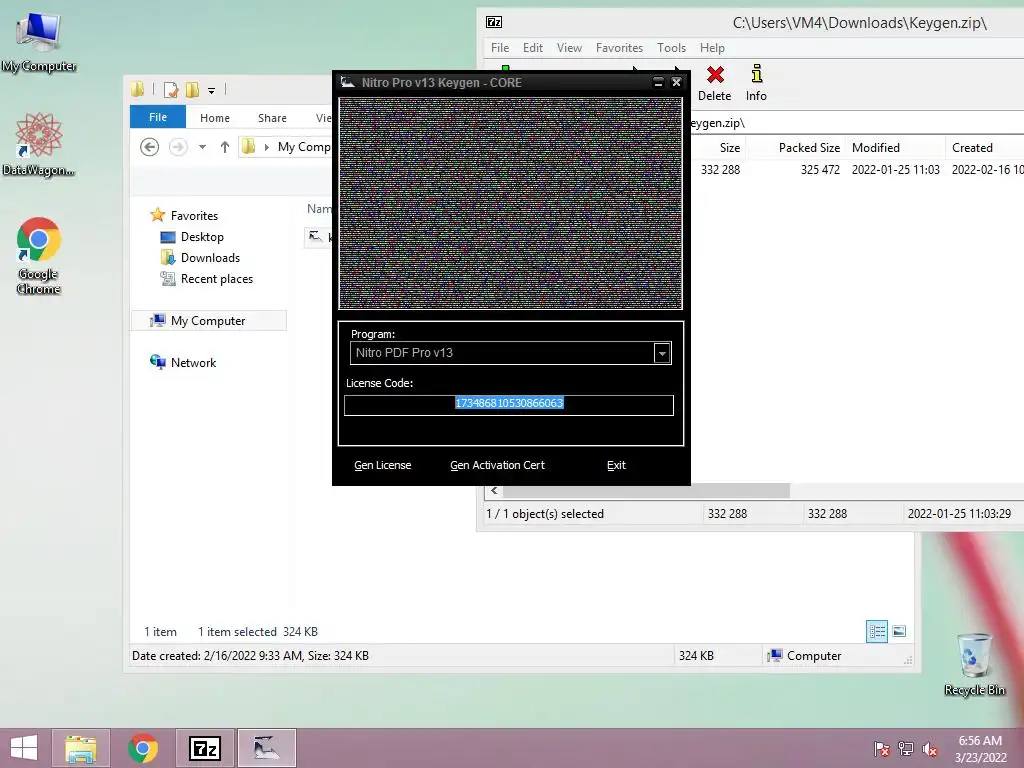Viewport: 1024px width, 768px height.
Task: Select Recent places in navigation pane
Action: click(x=216, y=279)
